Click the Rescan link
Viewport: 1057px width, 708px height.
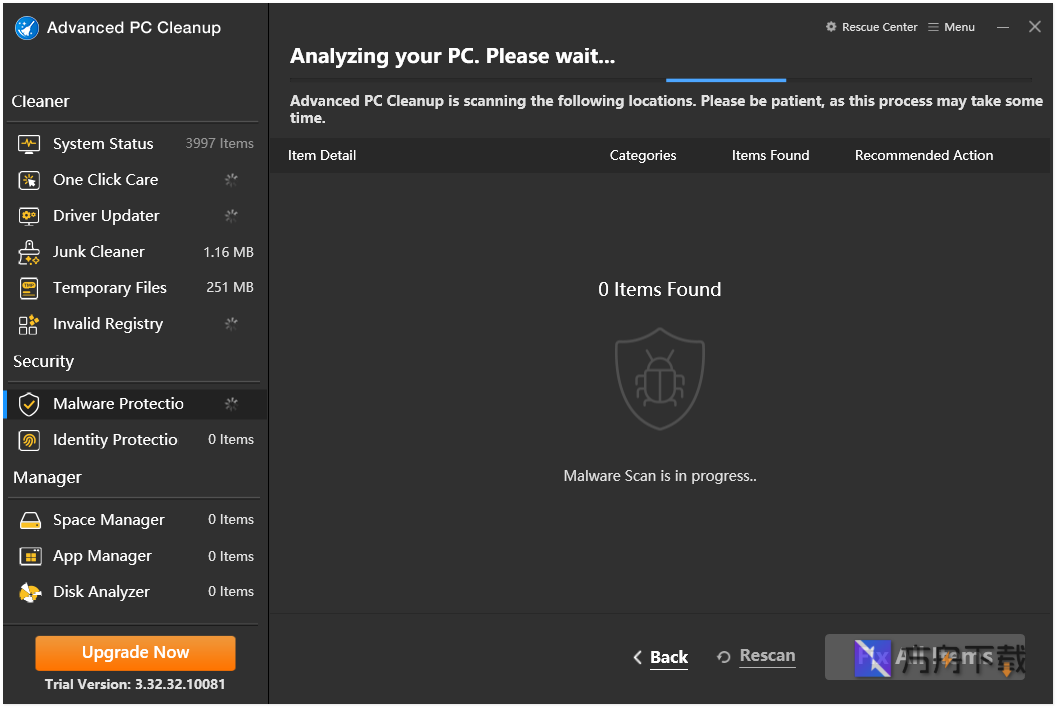click(x=767, y=656)
